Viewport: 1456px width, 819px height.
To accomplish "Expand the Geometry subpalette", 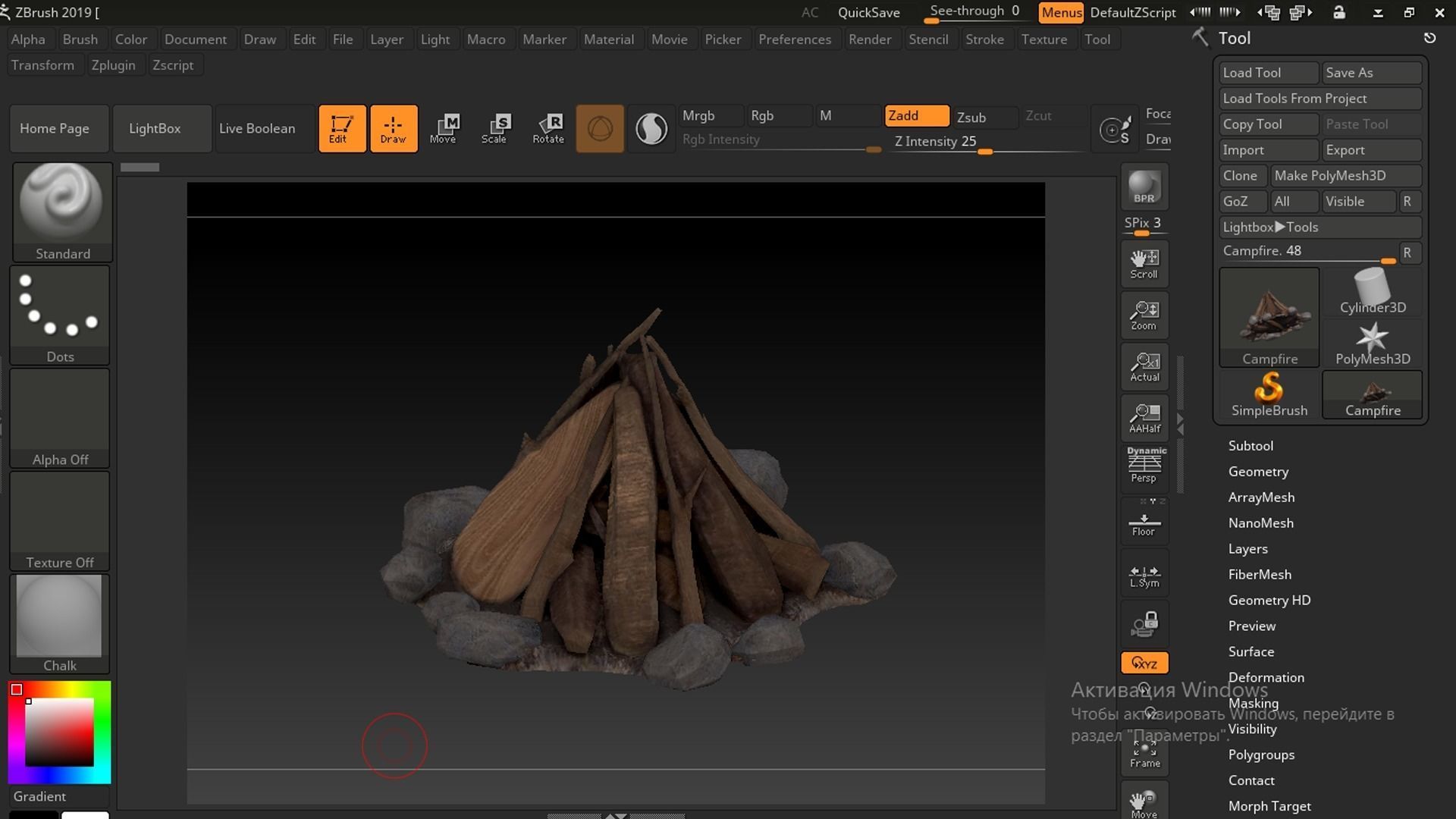I will pos(1258,472).
